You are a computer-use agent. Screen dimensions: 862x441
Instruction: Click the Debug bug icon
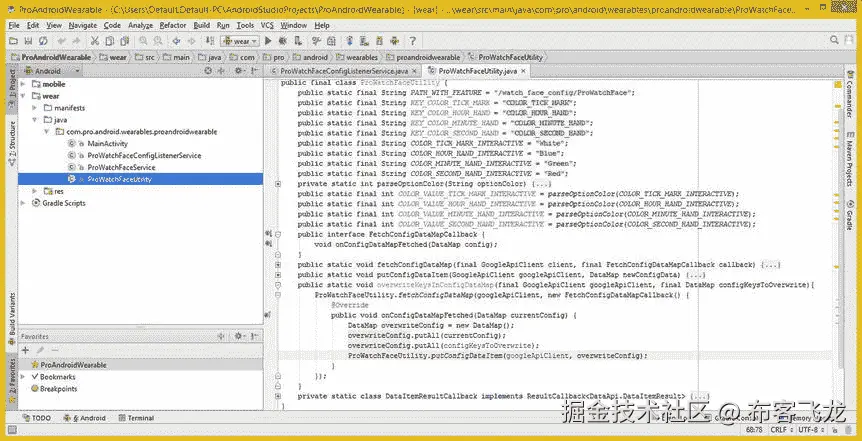(283, 41)
